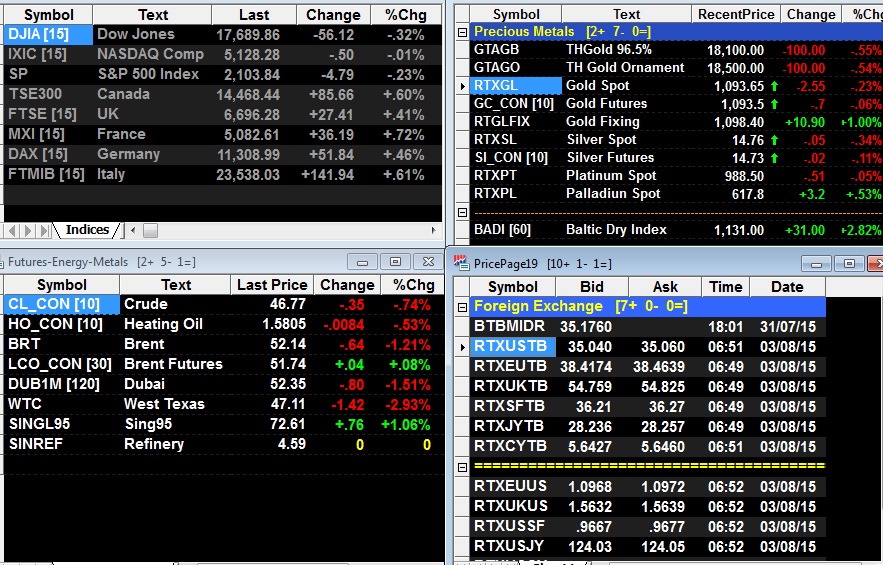This screenshot has height=565, width=883.
Task: Select the LCO_CON [30] Brent Futures row
Action: coord(224,364)
